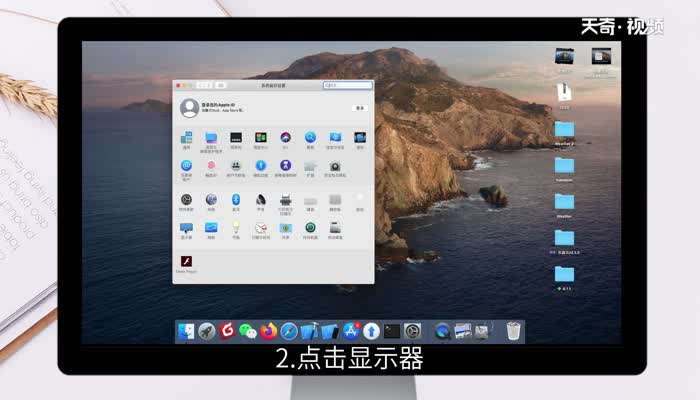
Task: Open Accessibility preferences icon
Action: click(261, 165)
